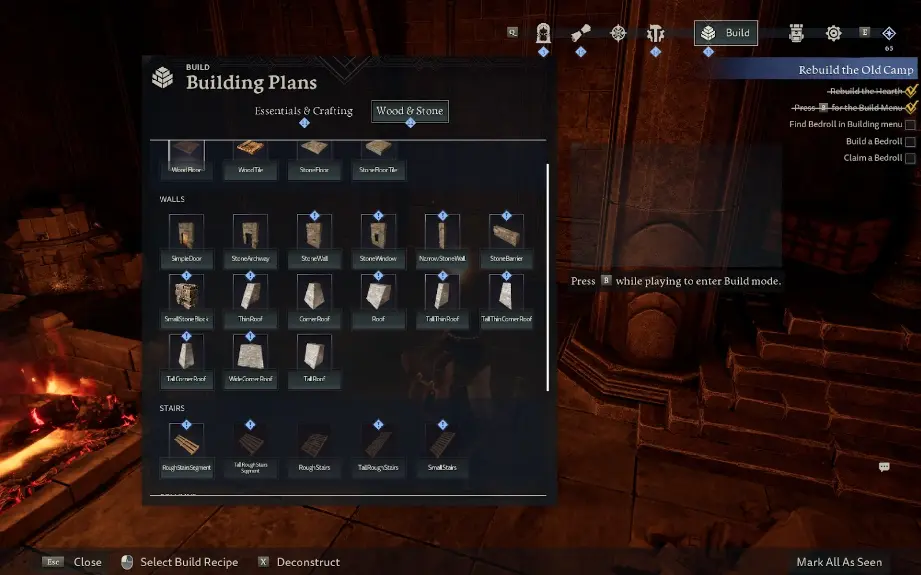This screenshot has width=921, height=575.
Task: Switch to Essentials & Crafting tab
Action: point(304,111)
